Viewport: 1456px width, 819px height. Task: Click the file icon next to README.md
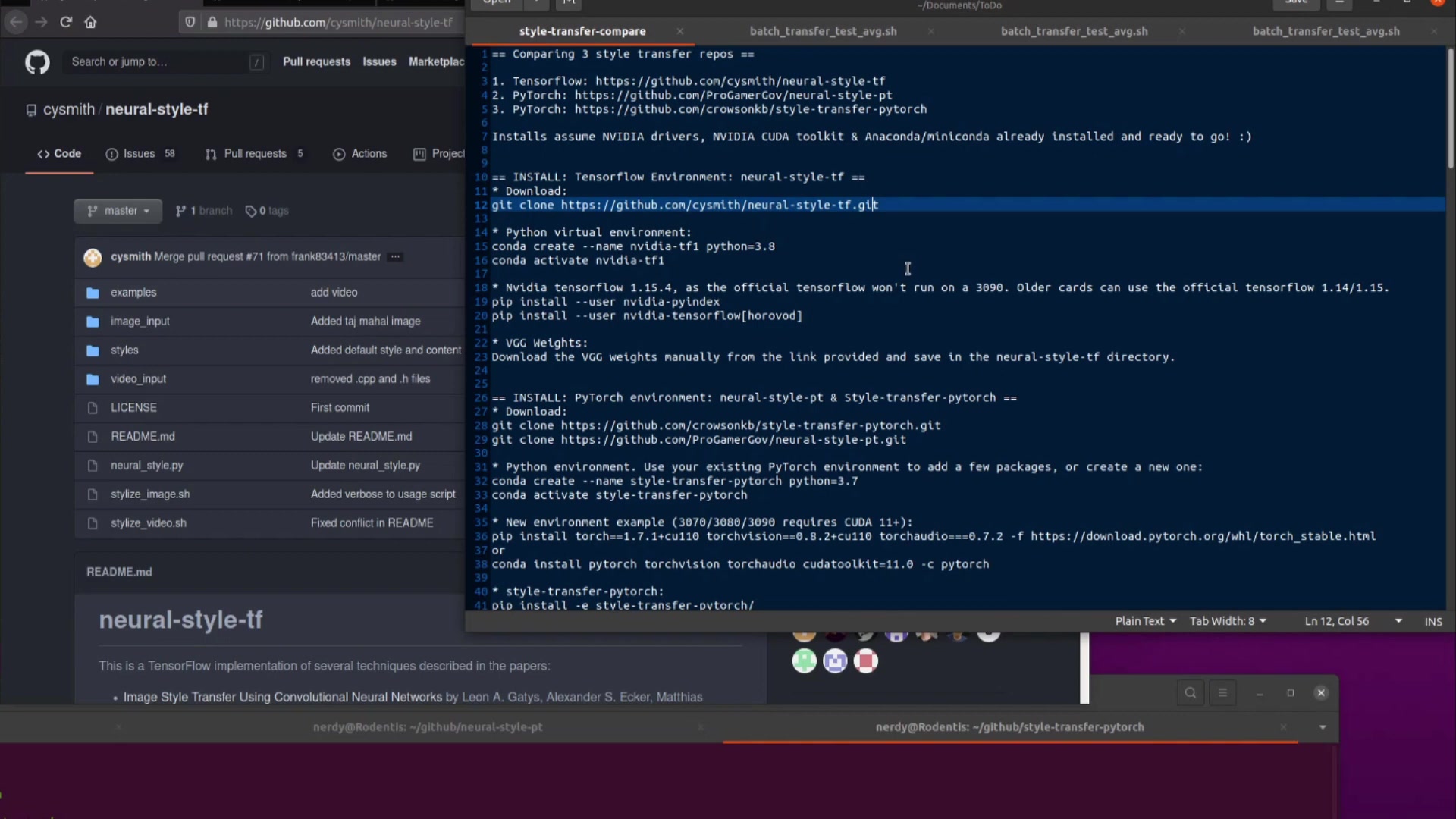93,437
